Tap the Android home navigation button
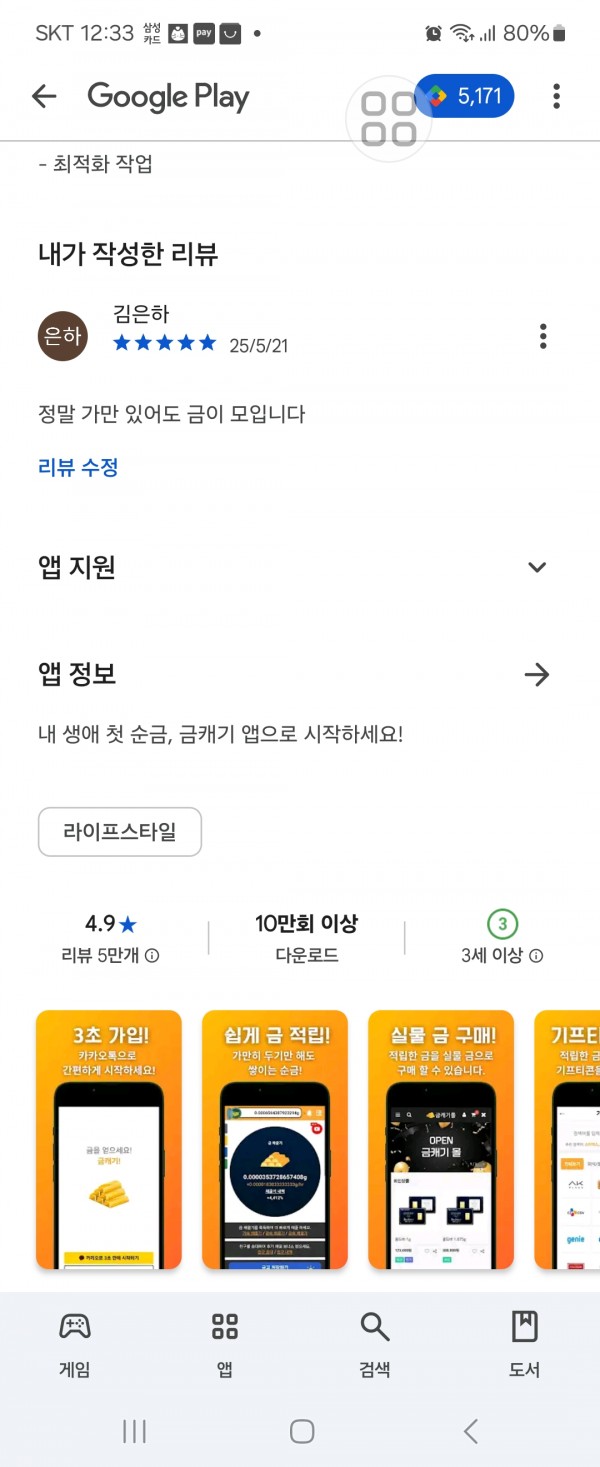 [302, 1431]
